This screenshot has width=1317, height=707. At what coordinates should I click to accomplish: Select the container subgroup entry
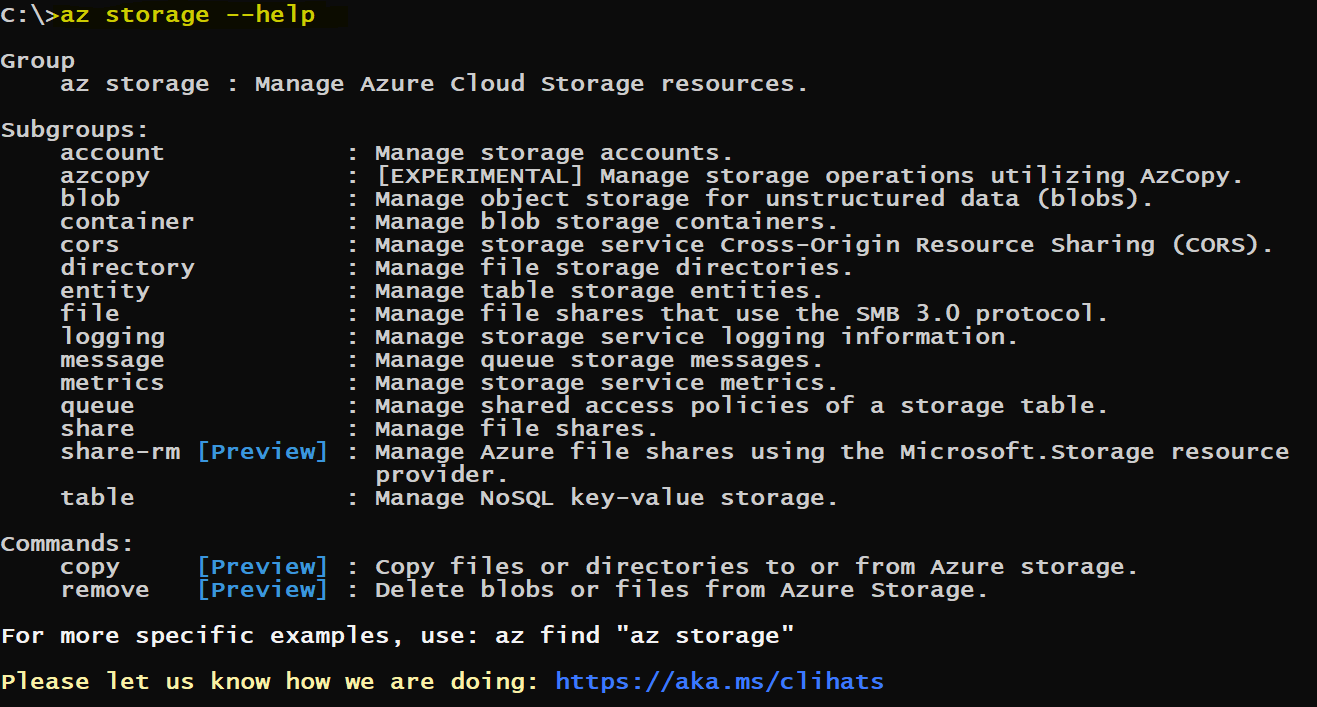(x=126, y=221)
